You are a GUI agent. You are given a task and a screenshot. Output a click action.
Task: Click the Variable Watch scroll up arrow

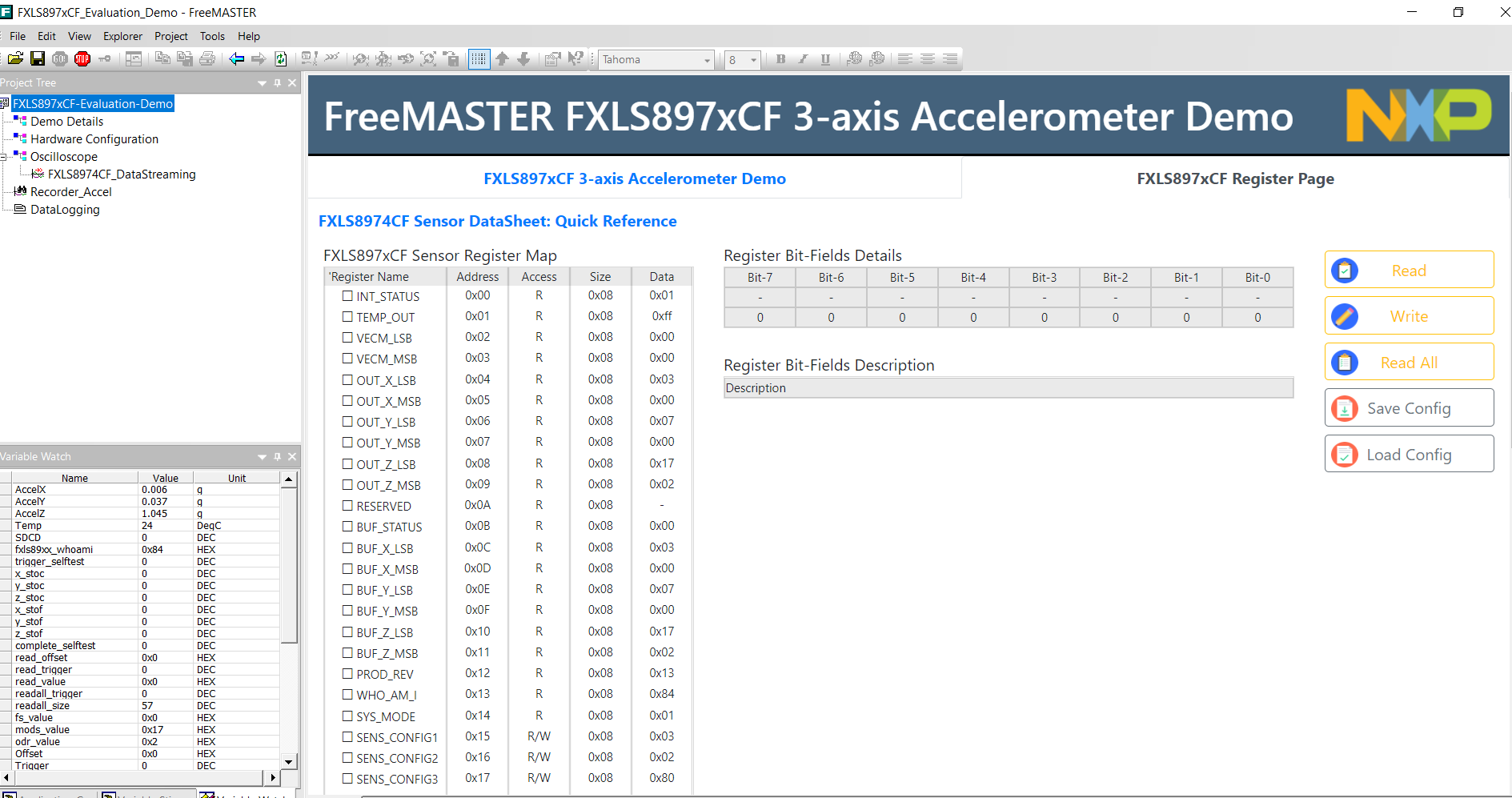click(x=289, y=479)
